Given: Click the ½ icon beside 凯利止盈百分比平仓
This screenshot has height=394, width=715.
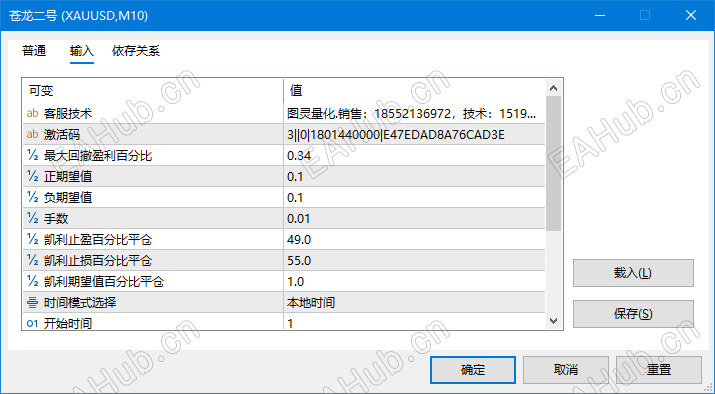Looking at the screenshot, I should (32, 239).
